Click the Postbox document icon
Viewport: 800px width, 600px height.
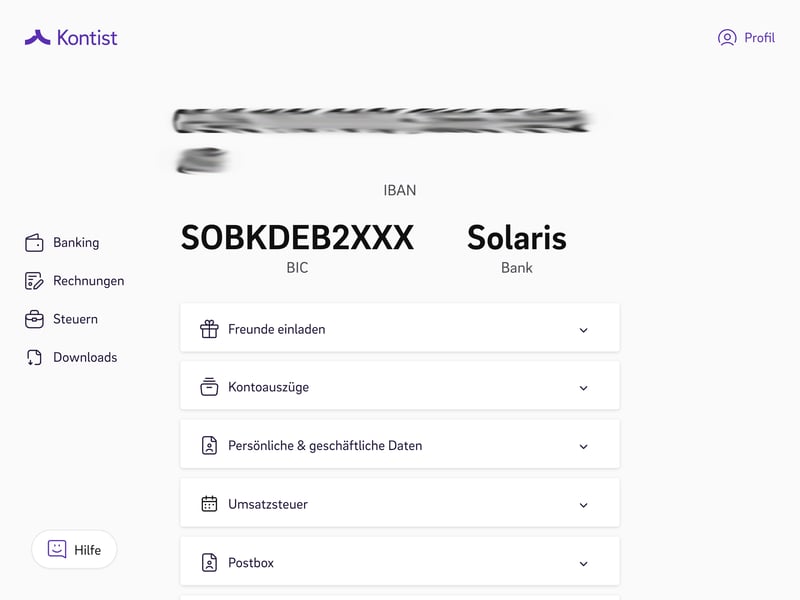[209, 563]
